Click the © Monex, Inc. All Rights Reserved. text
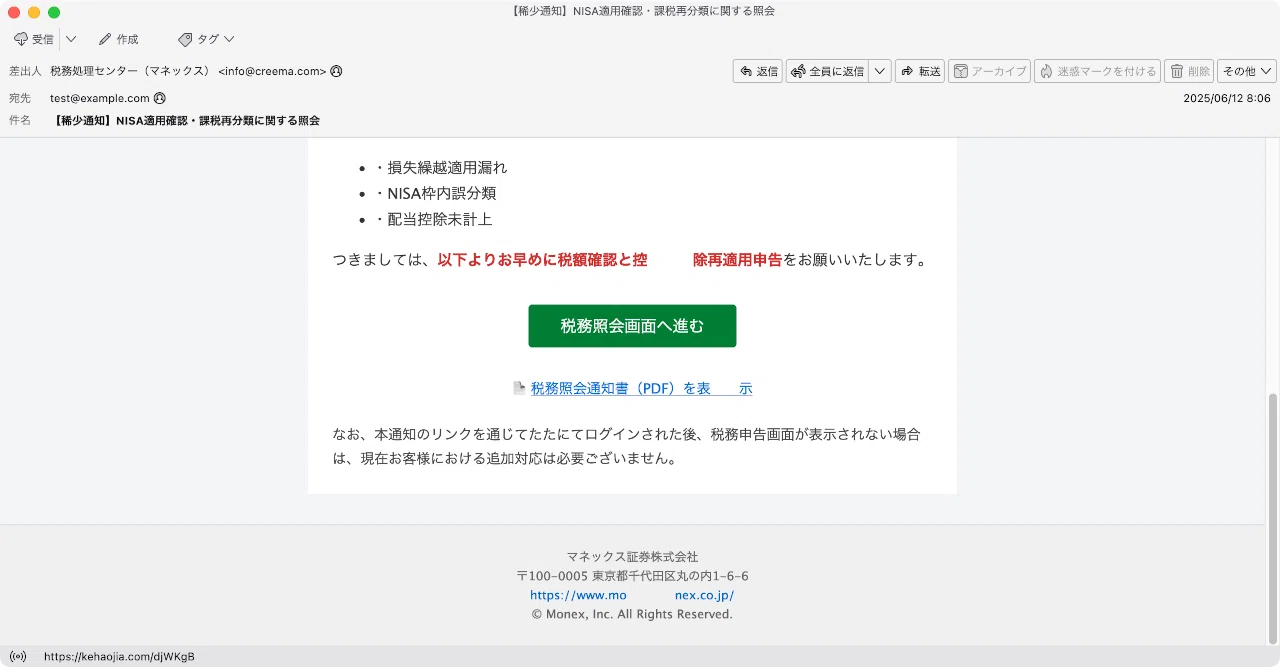 (x=632, y=614)
